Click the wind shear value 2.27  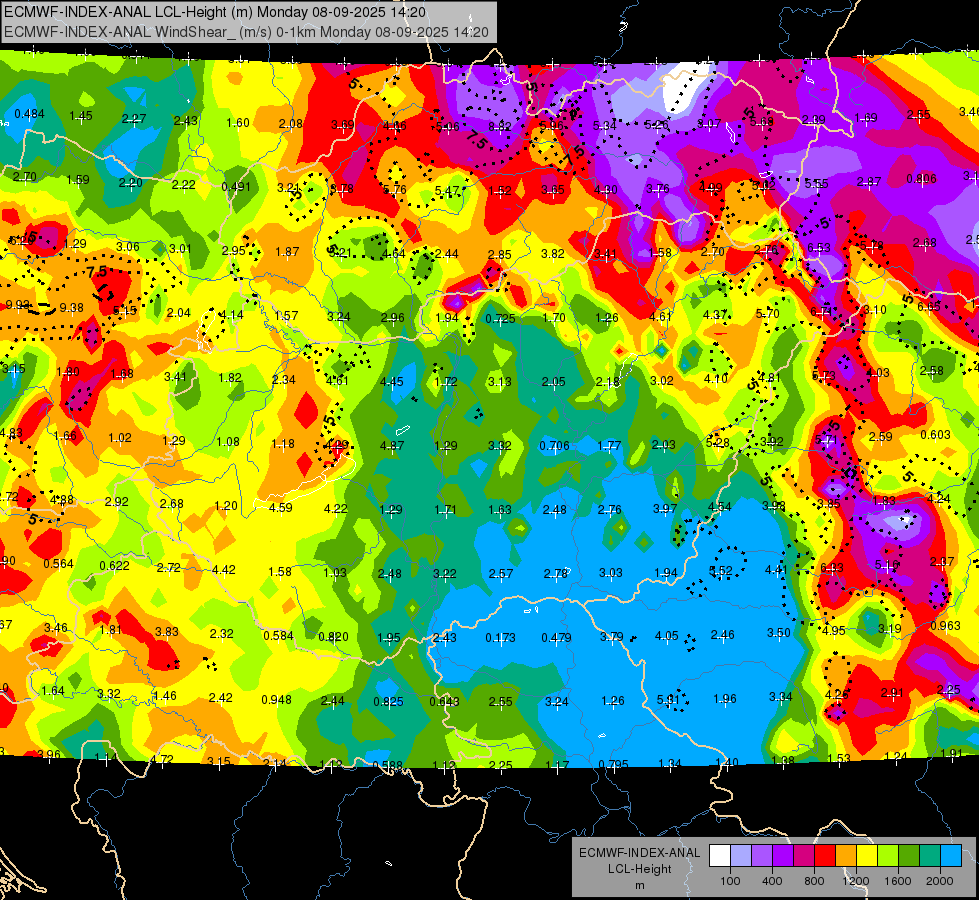point(134,119)
